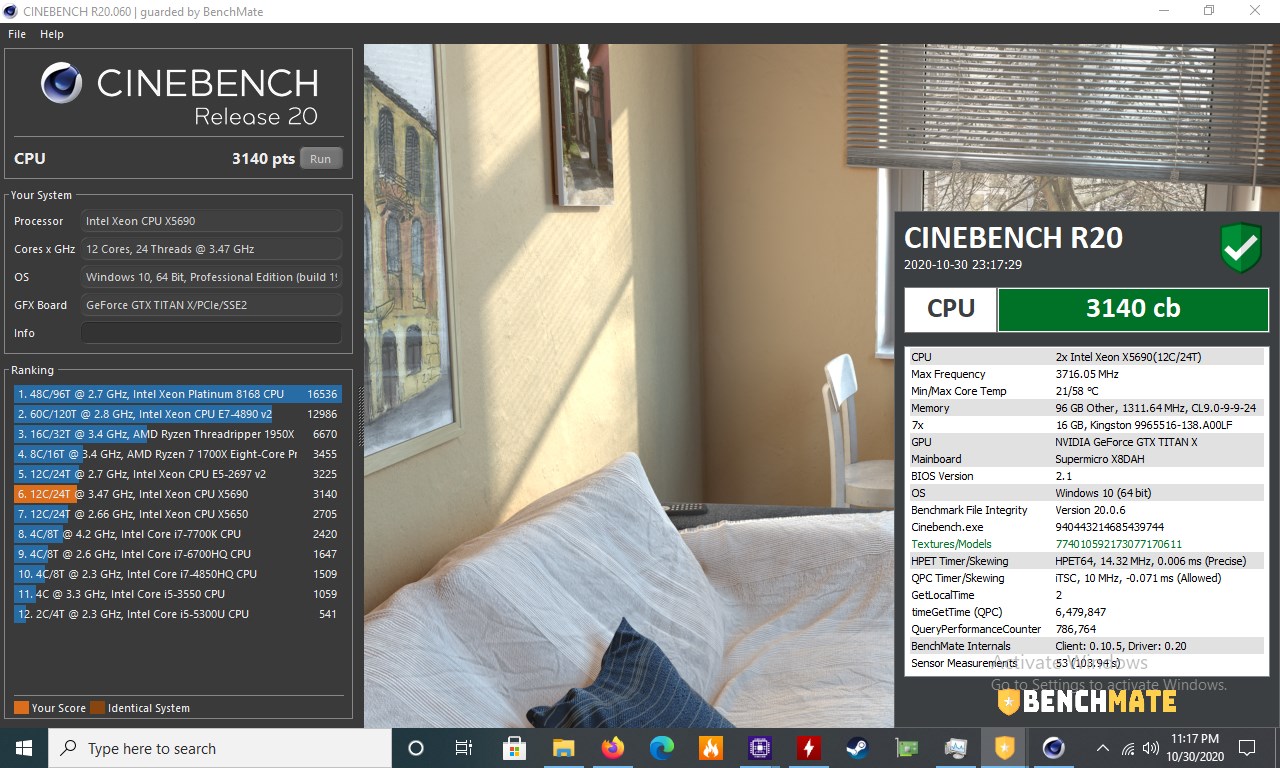The width and height of the screenshot is (1280, 768).
Task: Open Cortana from the taskbar circle icon
Action: (416, 748)
